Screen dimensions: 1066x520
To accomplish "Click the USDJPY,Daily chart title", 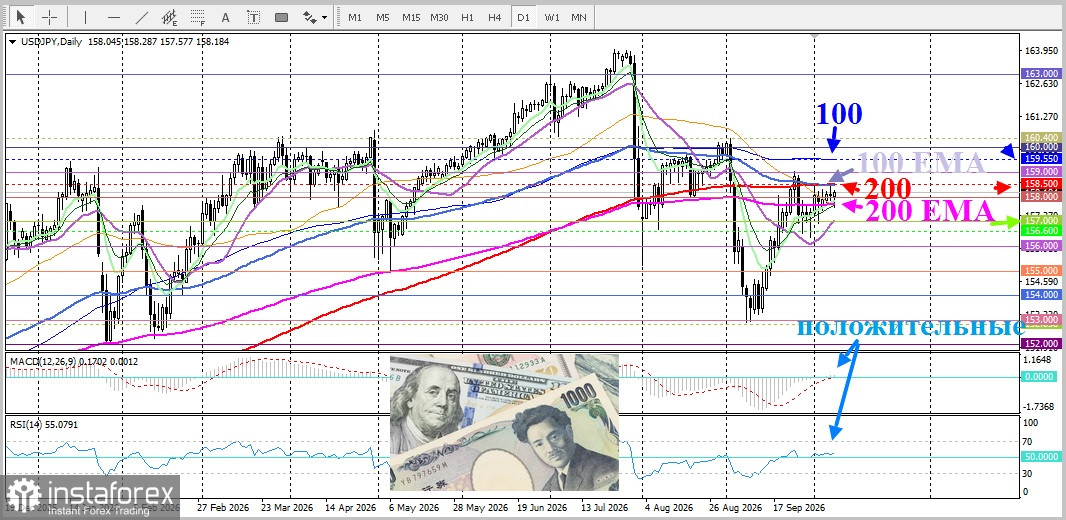I will (x=51, y=41).
